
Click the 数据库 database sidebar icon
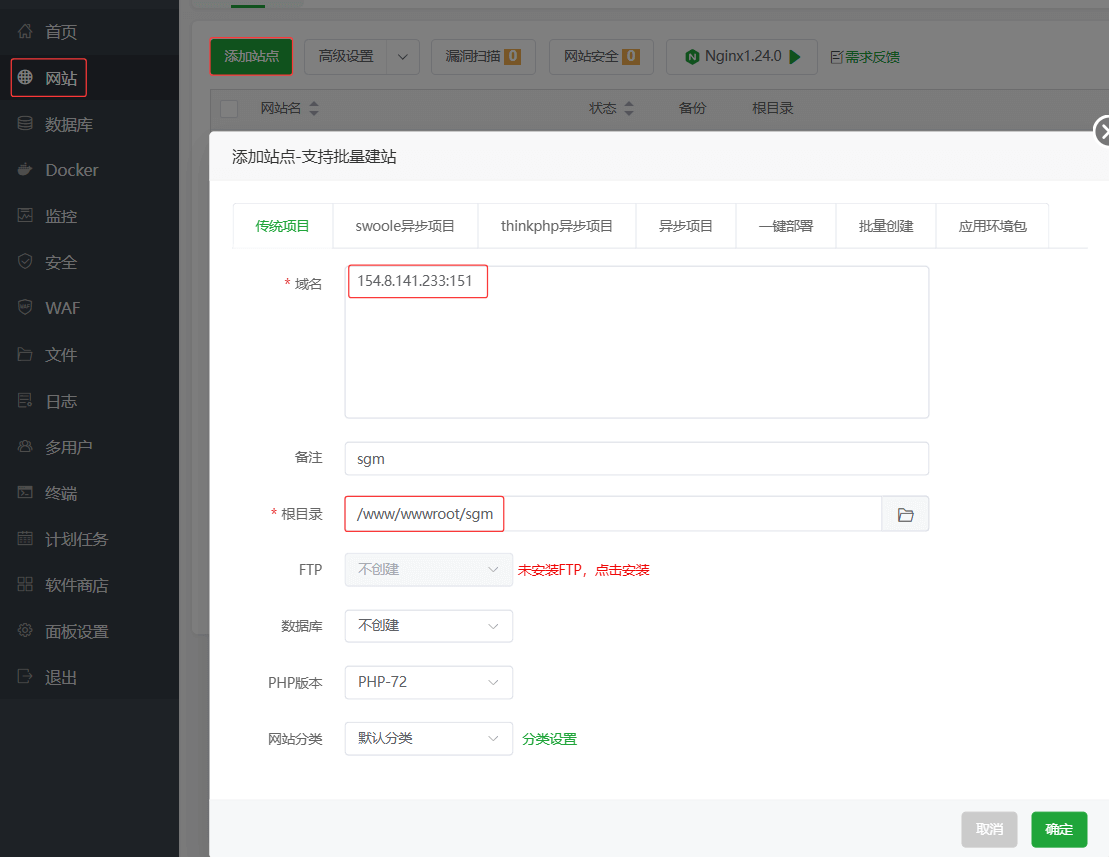(25, 124)
